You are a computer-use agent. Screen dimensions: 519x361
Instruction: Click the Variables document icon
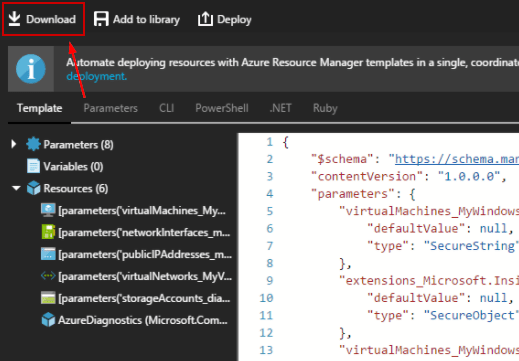[x=33, y=166]
